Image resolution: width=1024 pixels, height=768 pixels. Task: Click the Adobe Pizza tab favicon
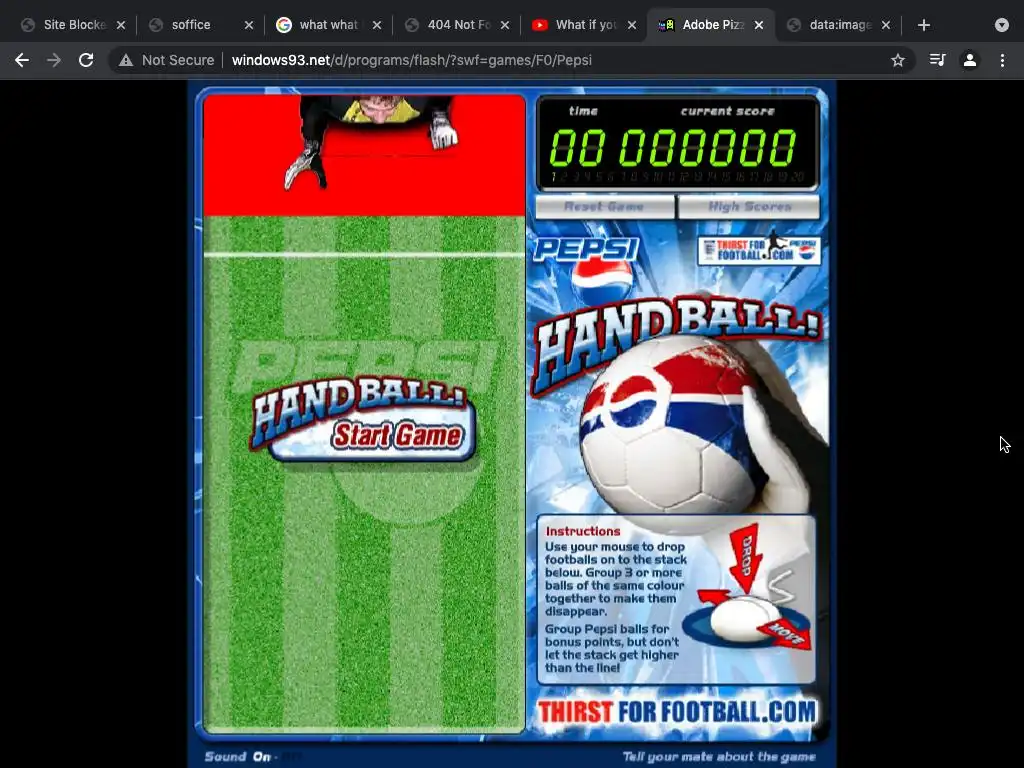tap(666, 25)
